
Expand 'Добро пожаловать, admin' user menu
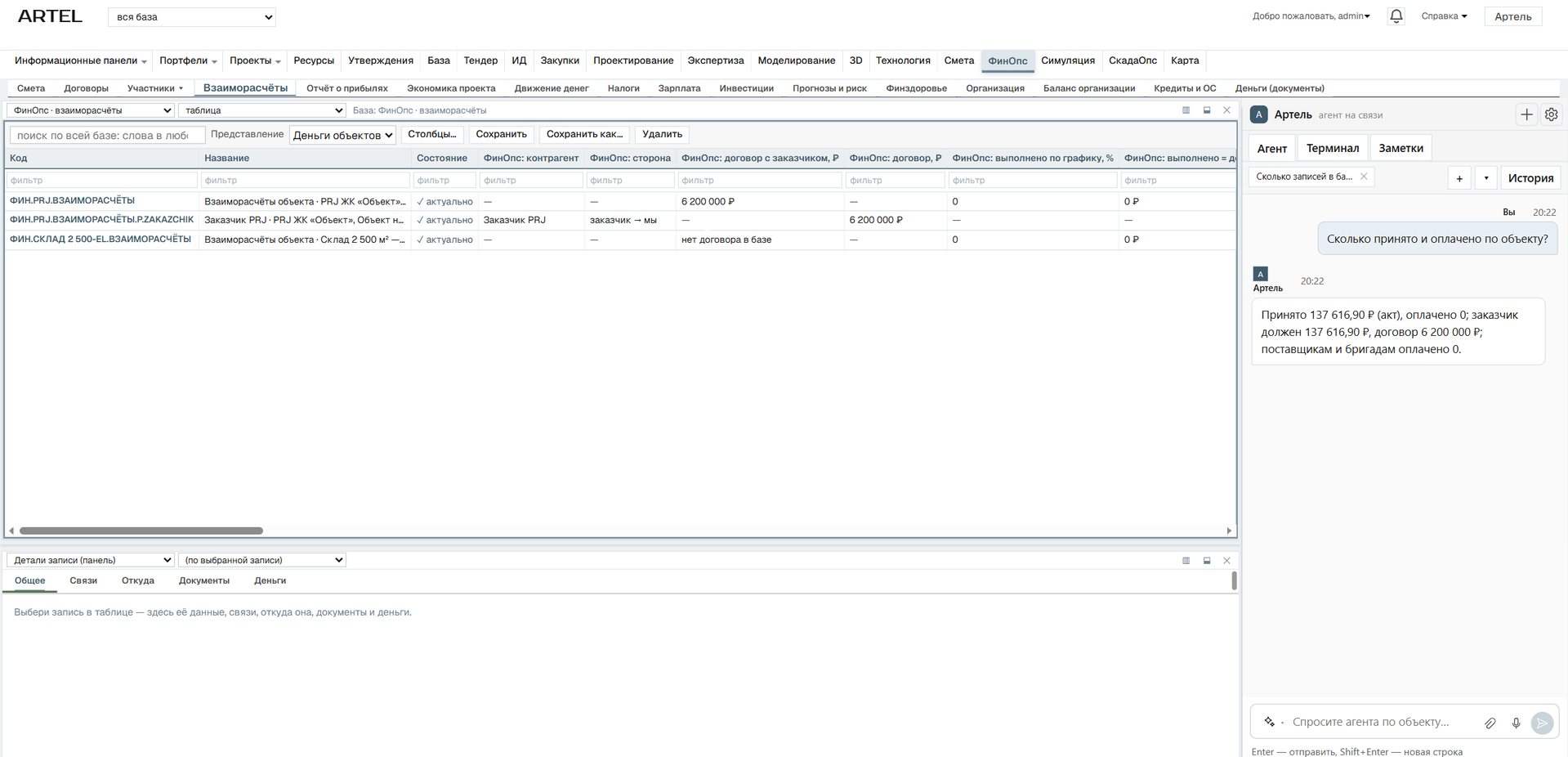point(1311,16)
